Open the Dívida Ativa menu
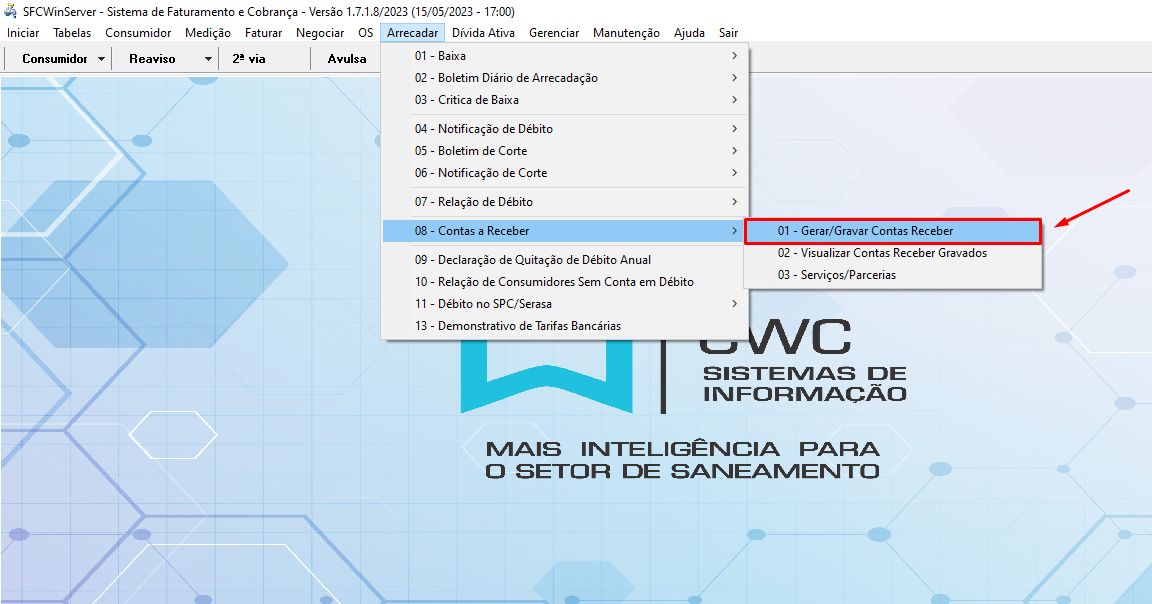 (483, 33)
